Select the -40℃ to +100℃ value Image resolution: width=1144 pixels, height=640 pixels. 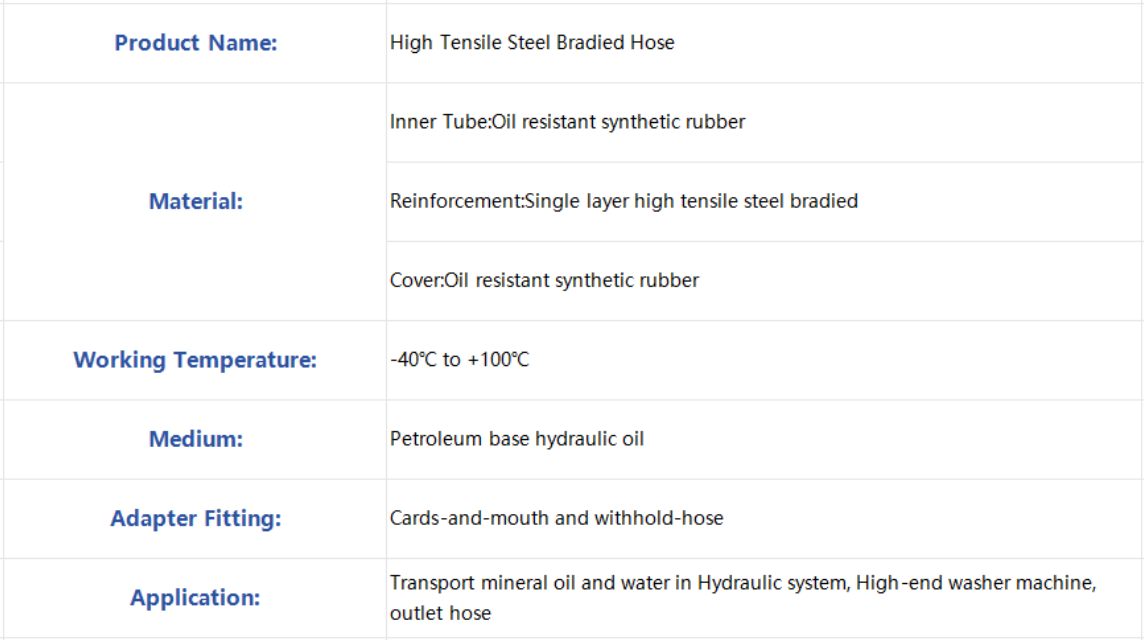(460, 360)
